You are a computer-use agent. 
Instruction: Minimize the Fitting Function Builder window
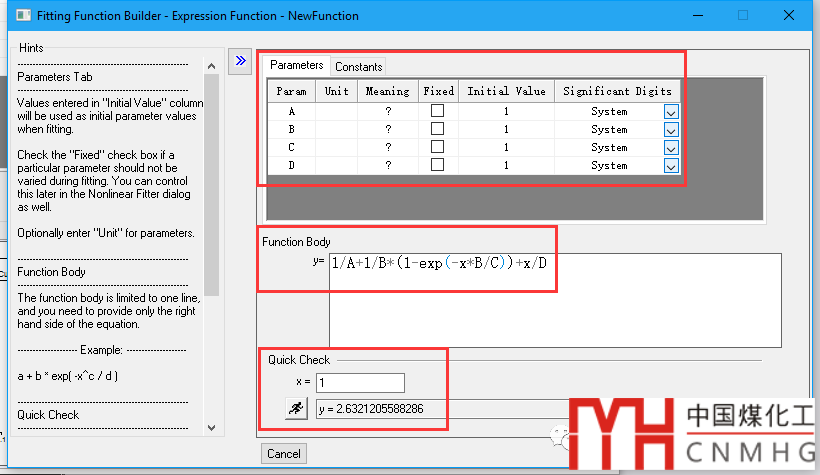click(698, 15)
